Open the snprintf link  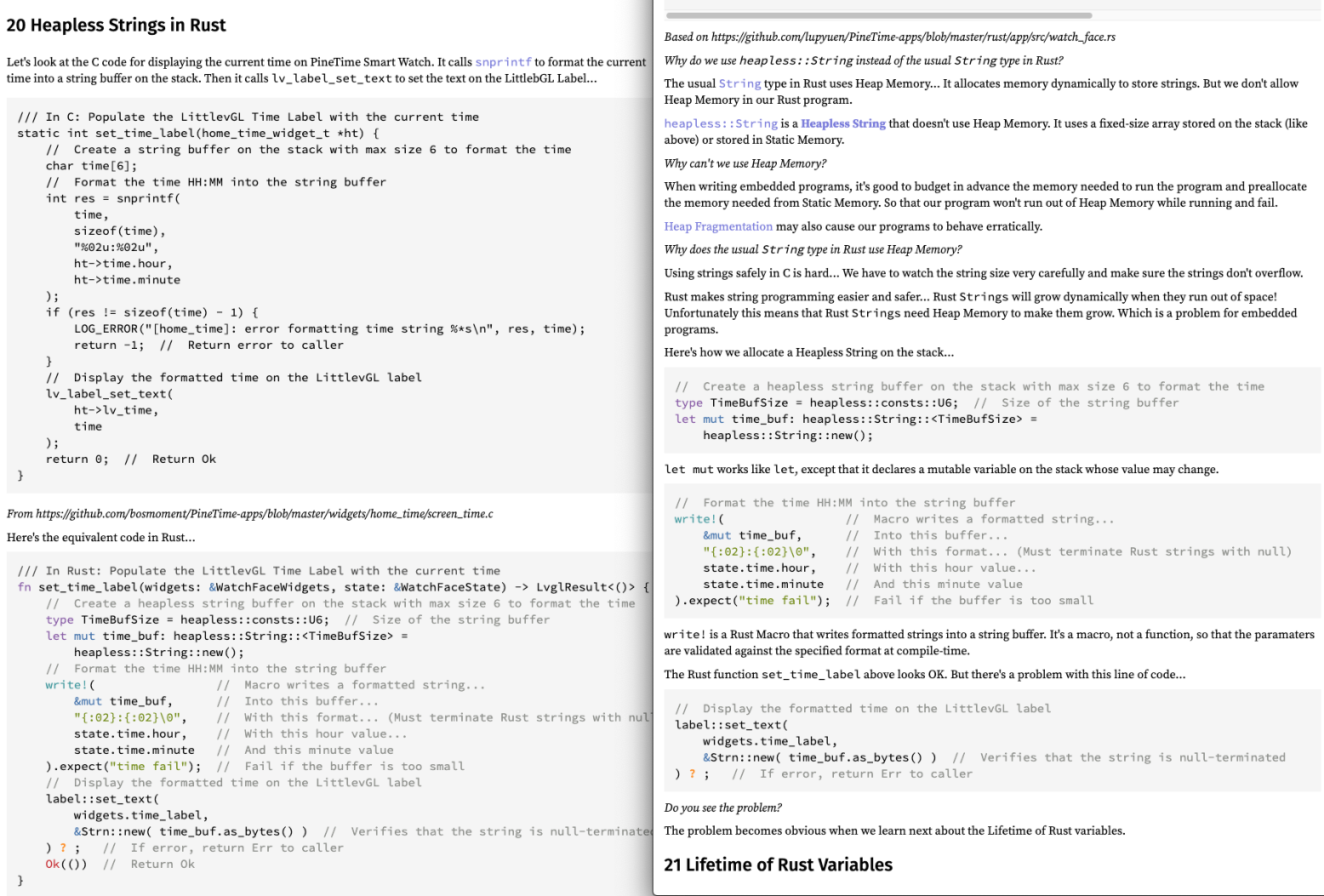503,62
